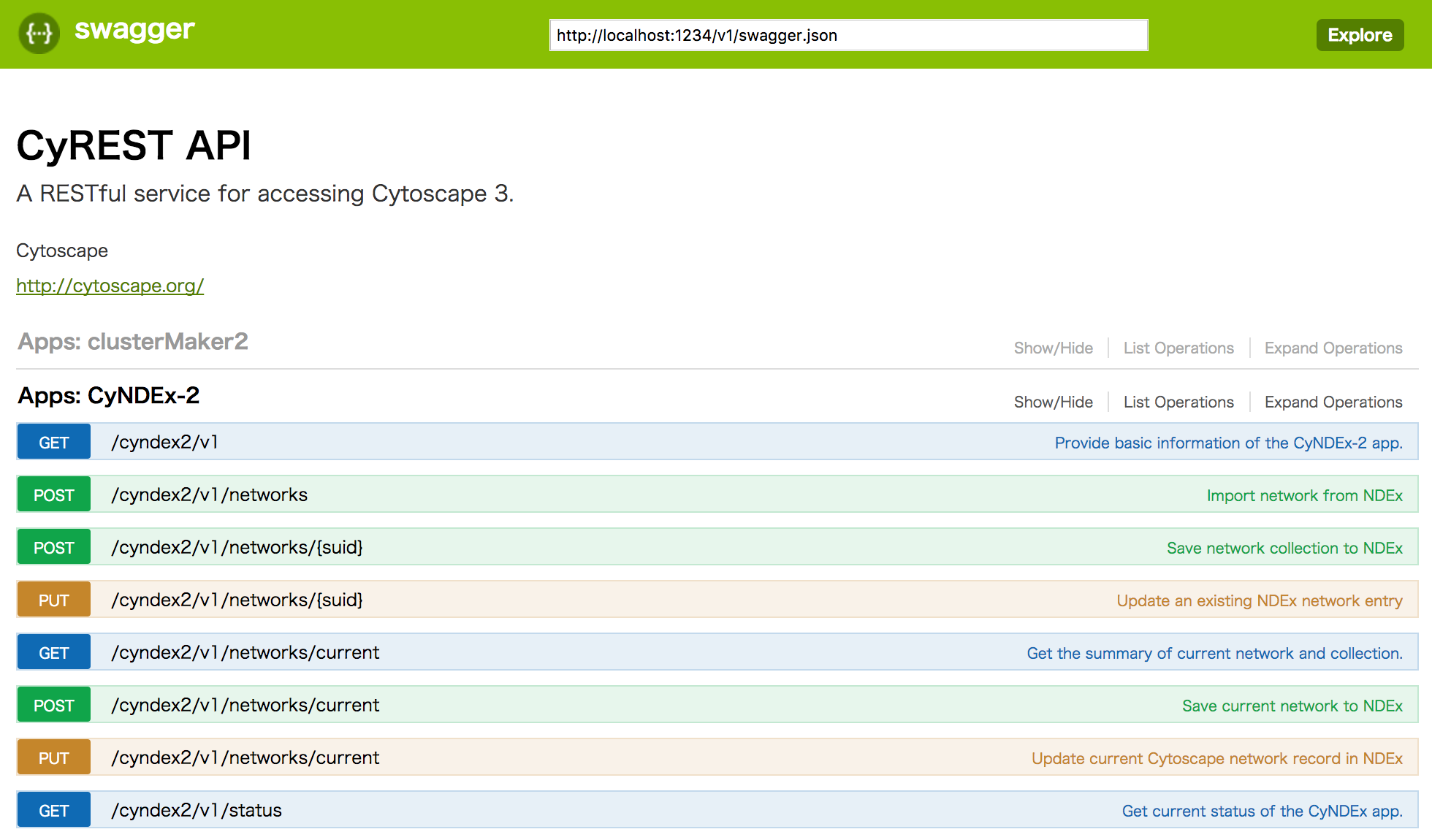Screen dimensions: 1432x840
Task: Open the Apps: CyNDEx-2 section heading
Action: coord(109,396)
